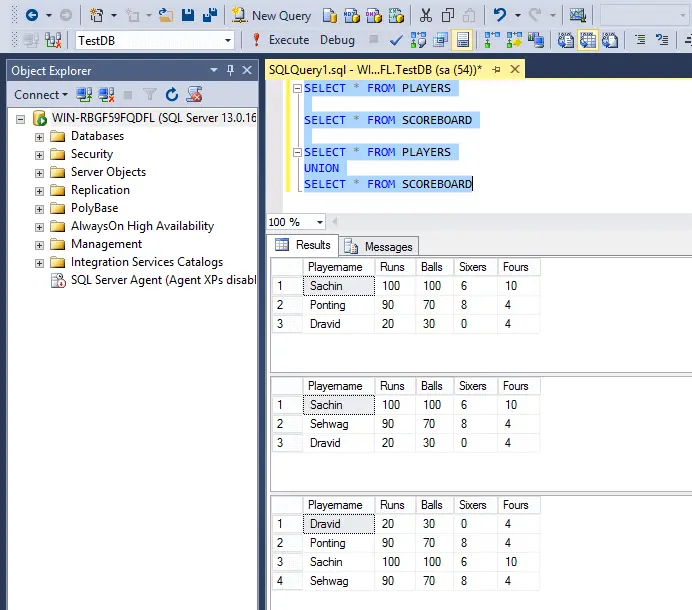Click the New Project icon

point(96,15)
